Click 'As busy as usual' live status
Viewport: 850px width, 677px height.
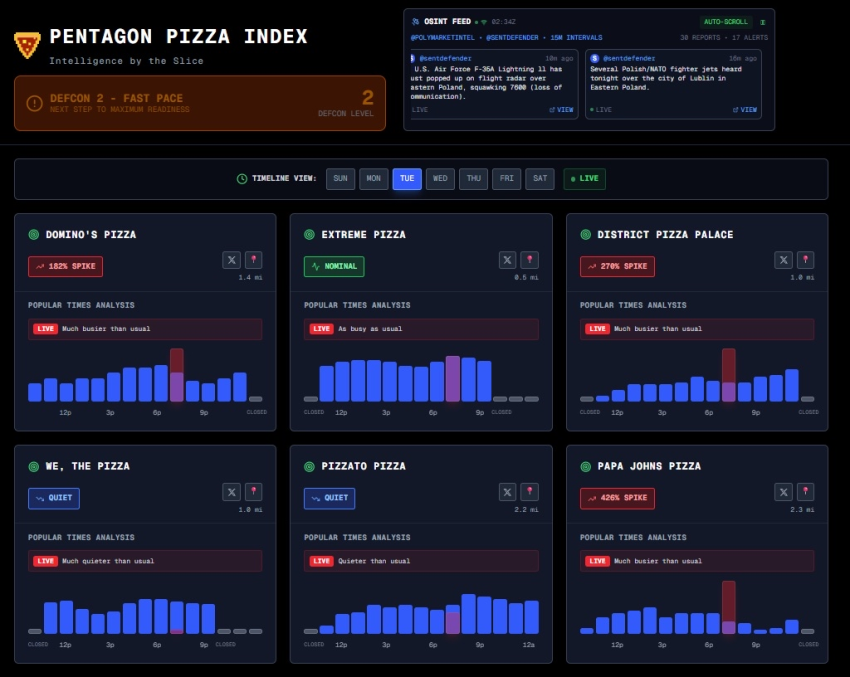tap(370, 329)
